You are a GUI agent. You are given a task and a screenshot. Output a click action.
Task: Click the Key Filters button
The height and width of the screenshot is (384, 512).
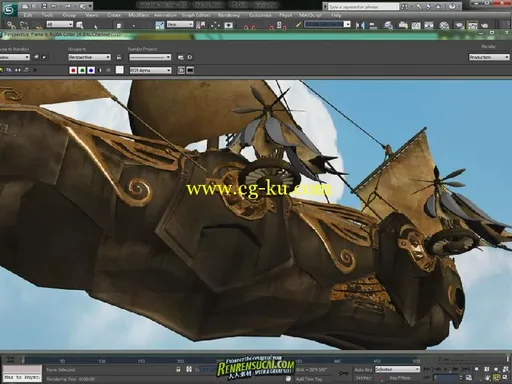click(400, 378)
